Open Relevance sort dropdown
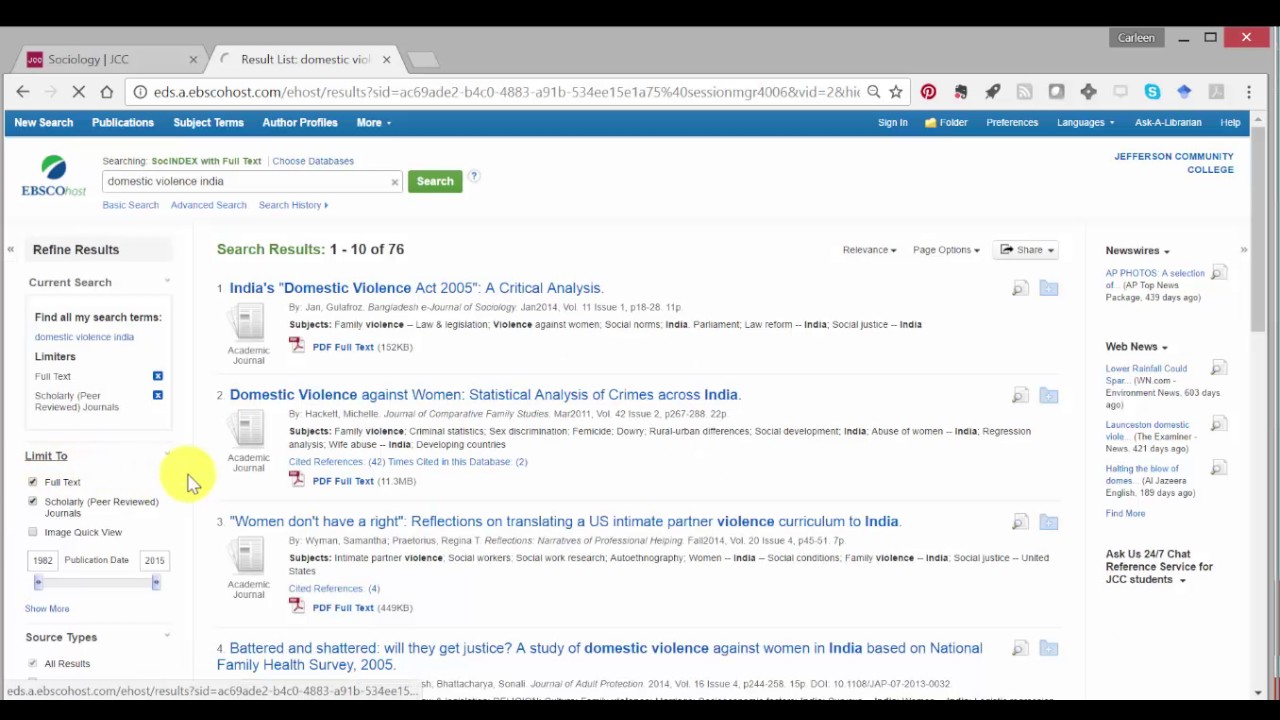 [x=869, y=250]
